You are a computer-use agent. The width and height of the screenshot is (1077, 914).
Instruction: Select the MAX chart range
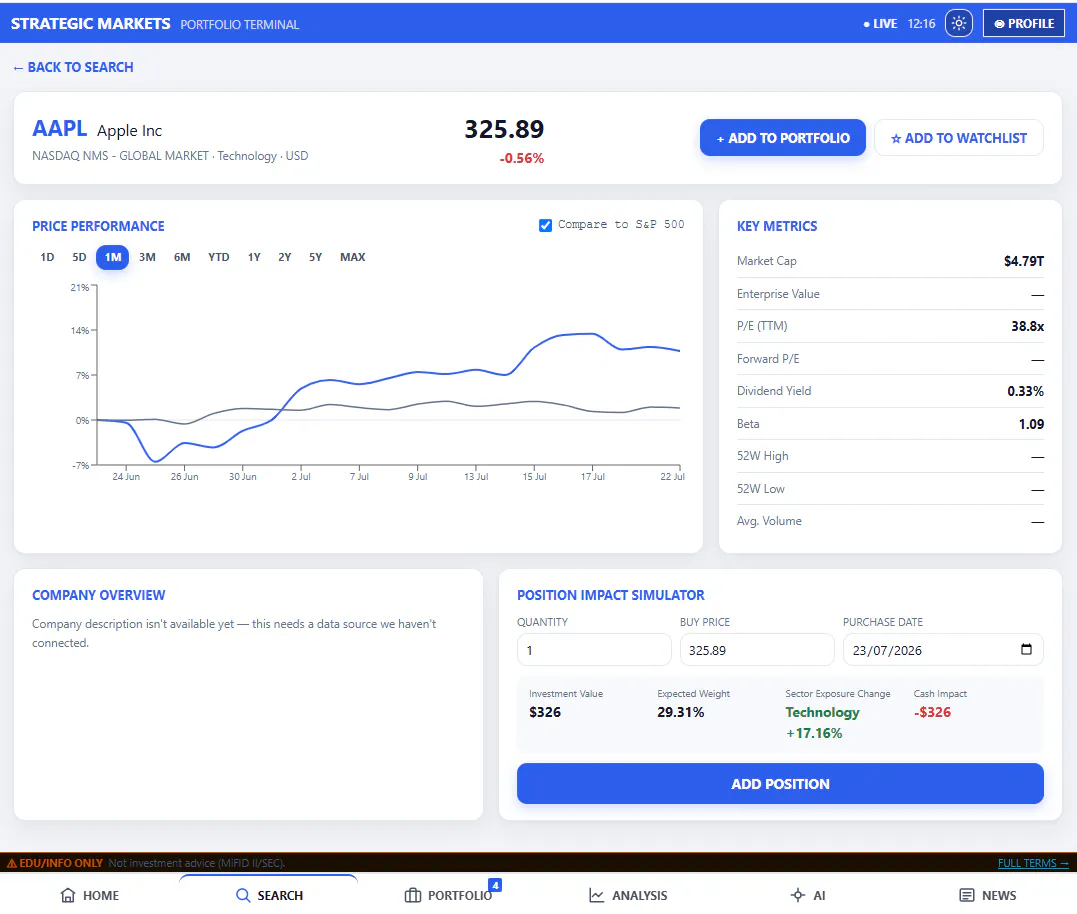coord(352,257)
